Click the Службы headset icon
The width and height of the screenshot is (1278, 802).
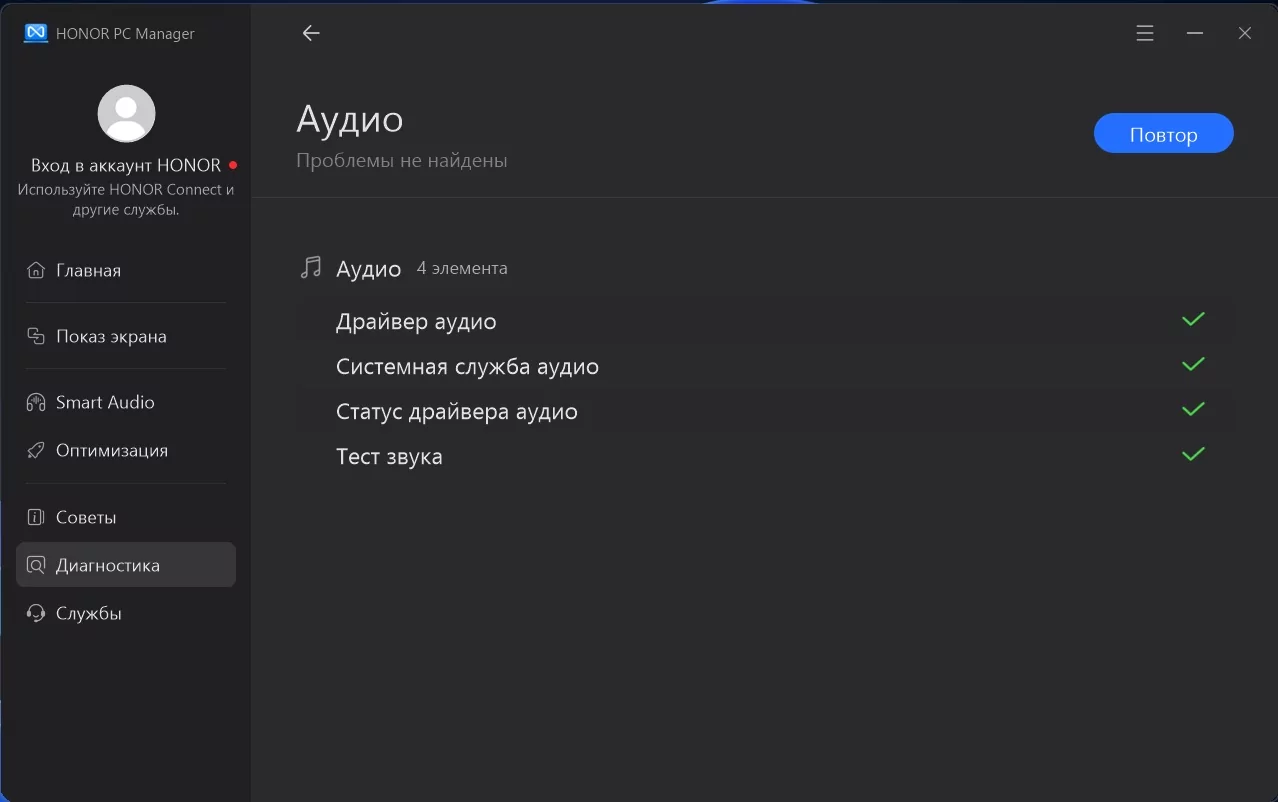pos(36,614)
